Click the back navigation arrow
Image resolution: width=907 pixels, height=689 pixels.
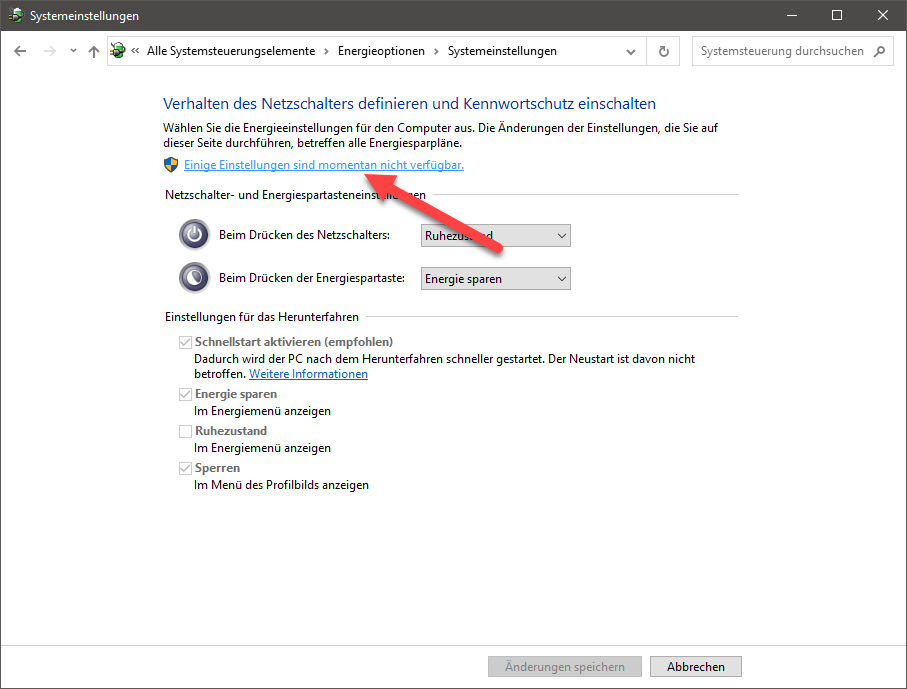(20, 50)
